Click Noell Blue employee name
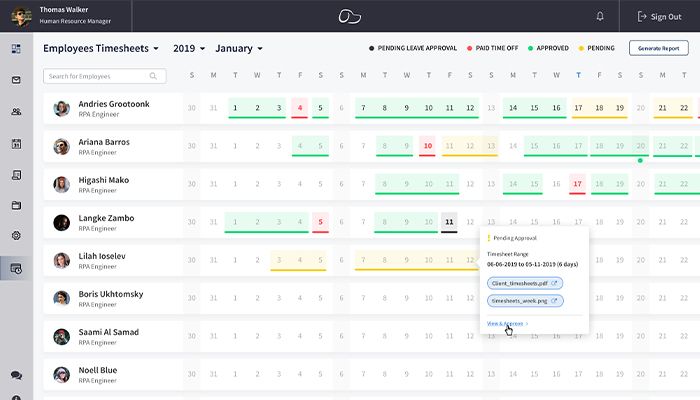Image resolution: width=700 pixels, height=400 pixels. pos(98,370)
